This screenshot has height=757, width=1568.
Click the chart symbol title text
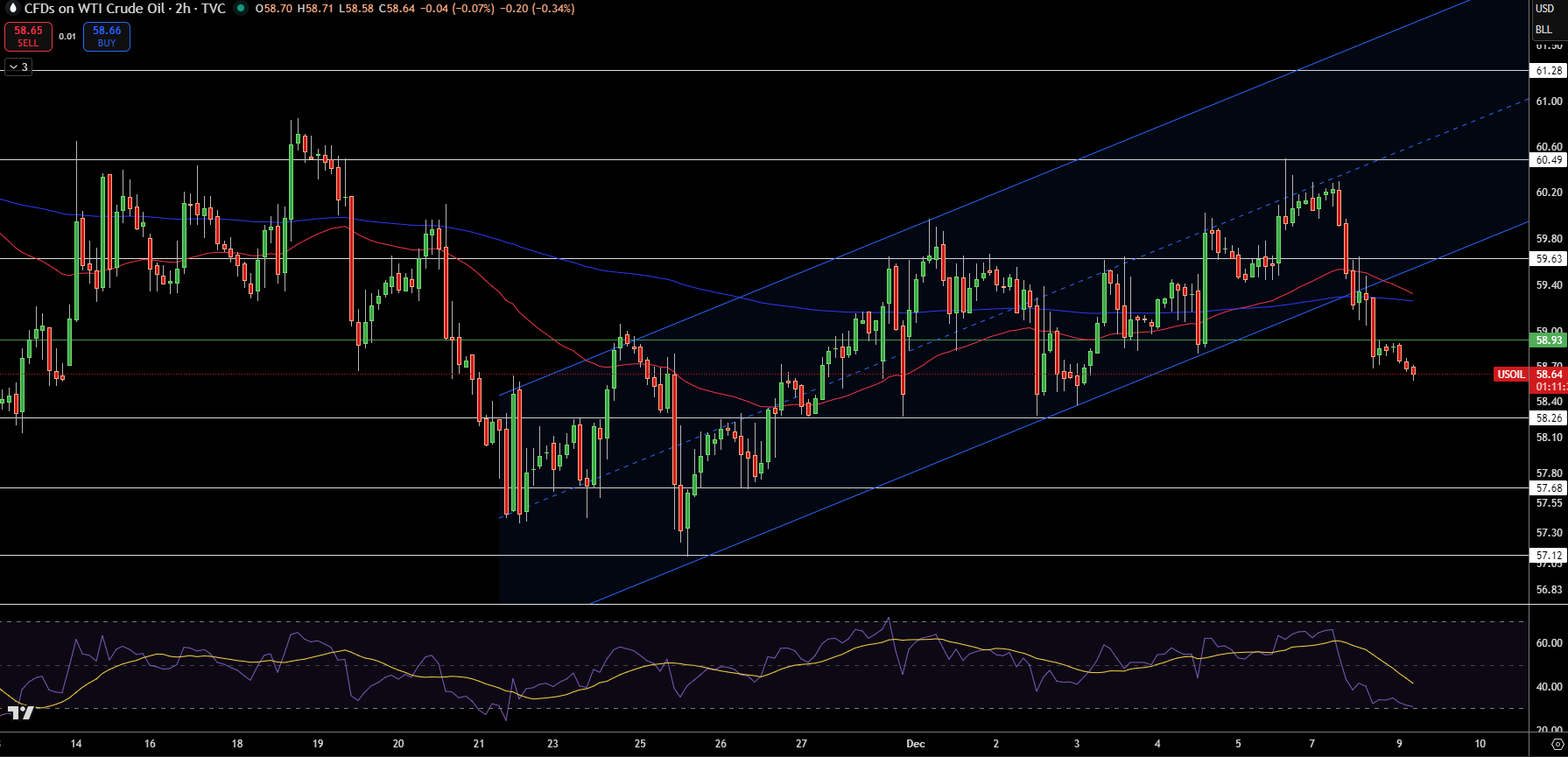(x=124, y=9)
